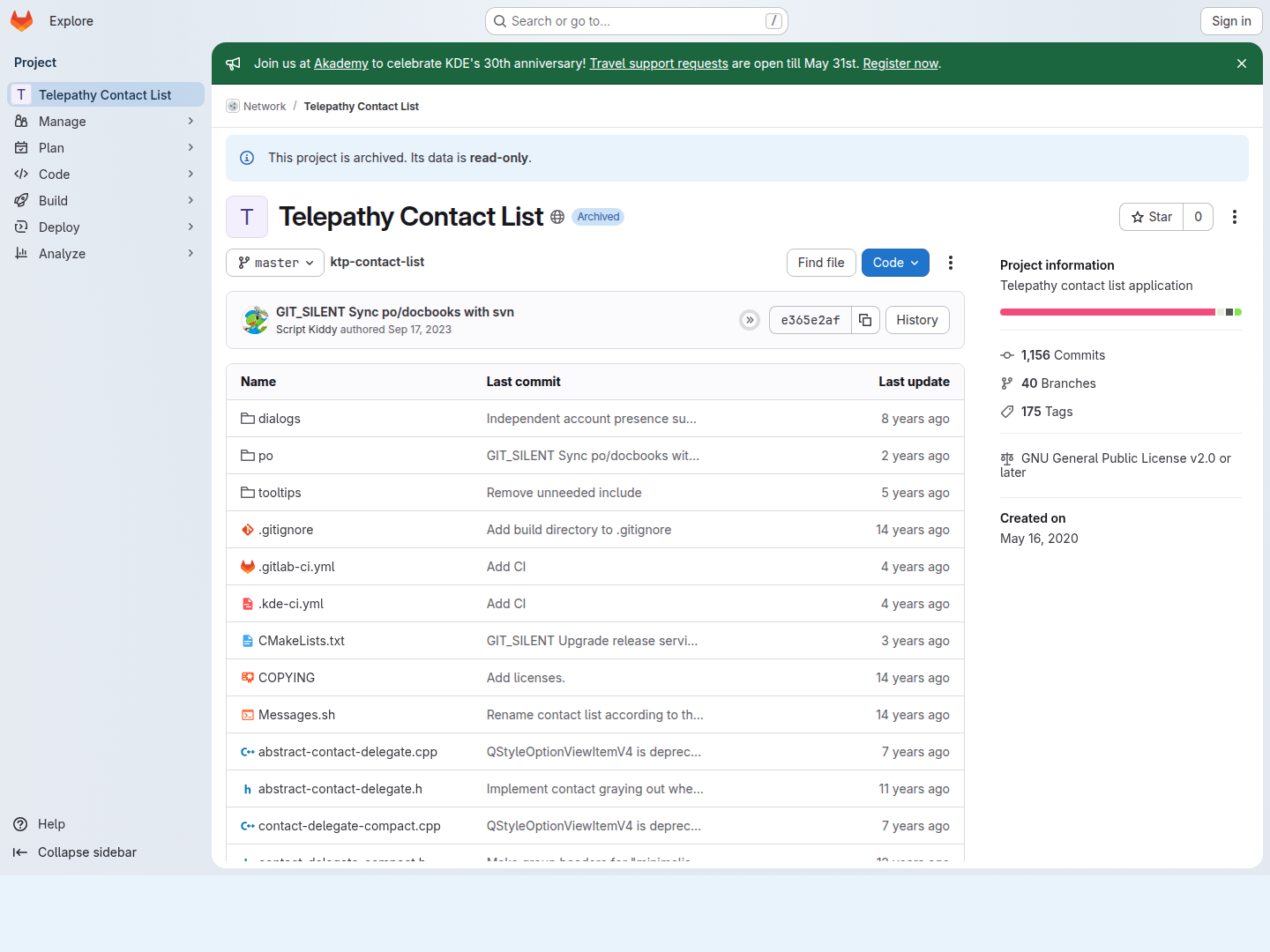Click the Script Kiddy author name
This screenshot has height=952, width=1270.
(306, 330)
